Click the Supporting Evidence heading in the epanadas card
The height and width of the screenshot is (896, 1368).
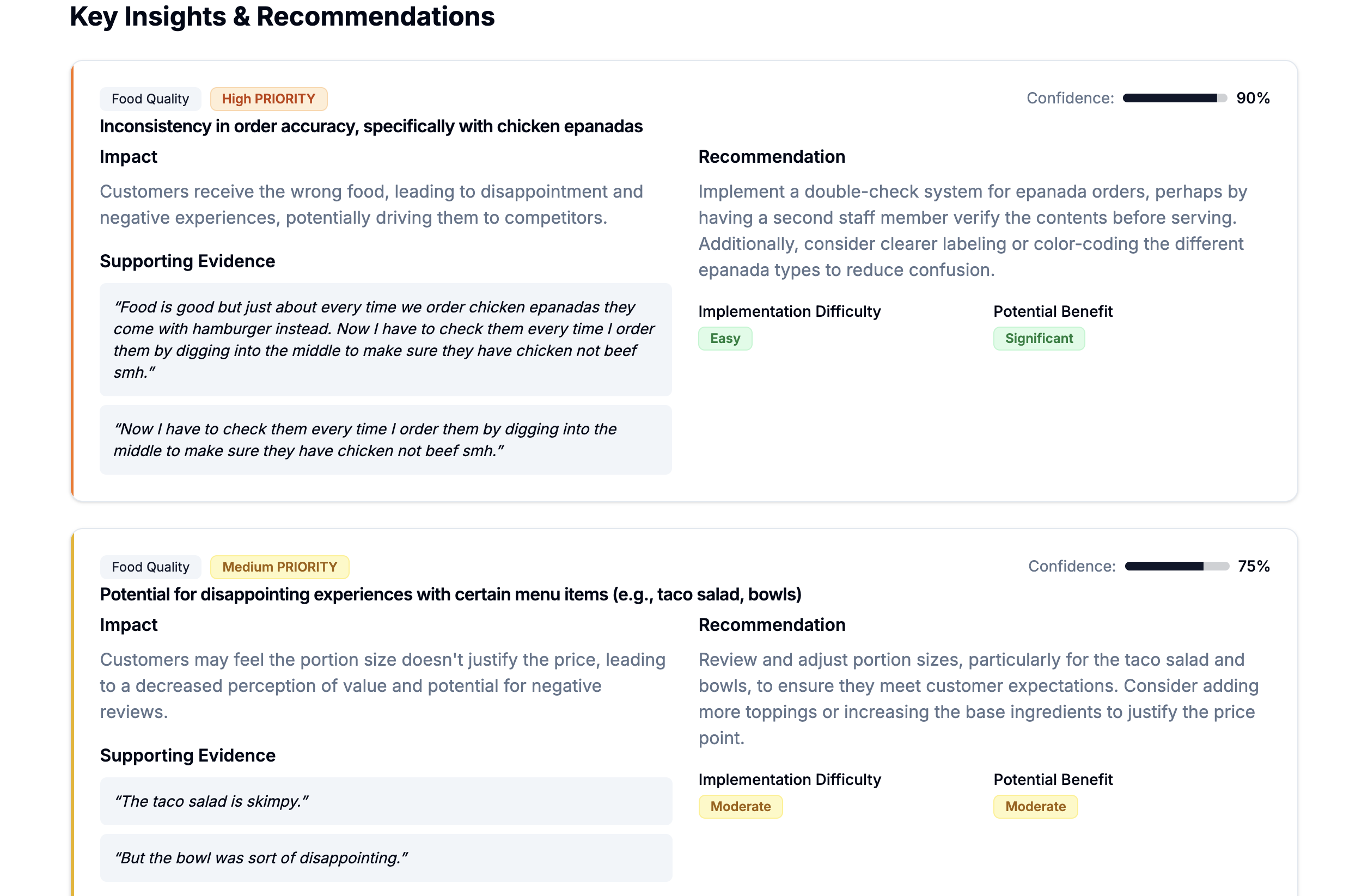click(x=187, y=261)
